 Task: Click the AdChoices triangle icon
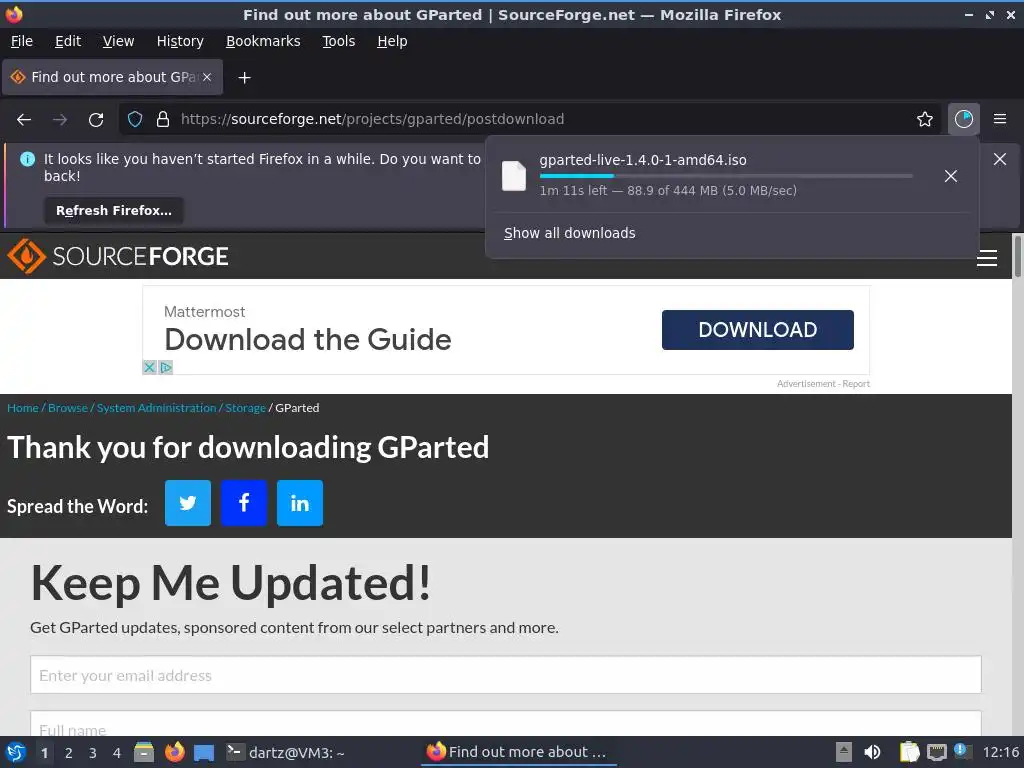tap(166, 367)
